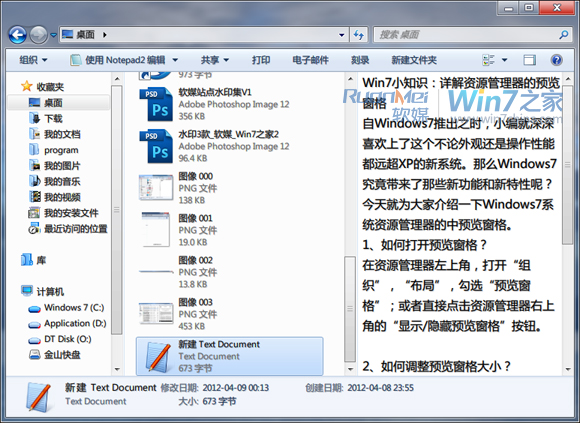The height and width of the screenshot is (423, 580).
Task: Select 新建 Text Document file icon
Action: tap(158, 356)
